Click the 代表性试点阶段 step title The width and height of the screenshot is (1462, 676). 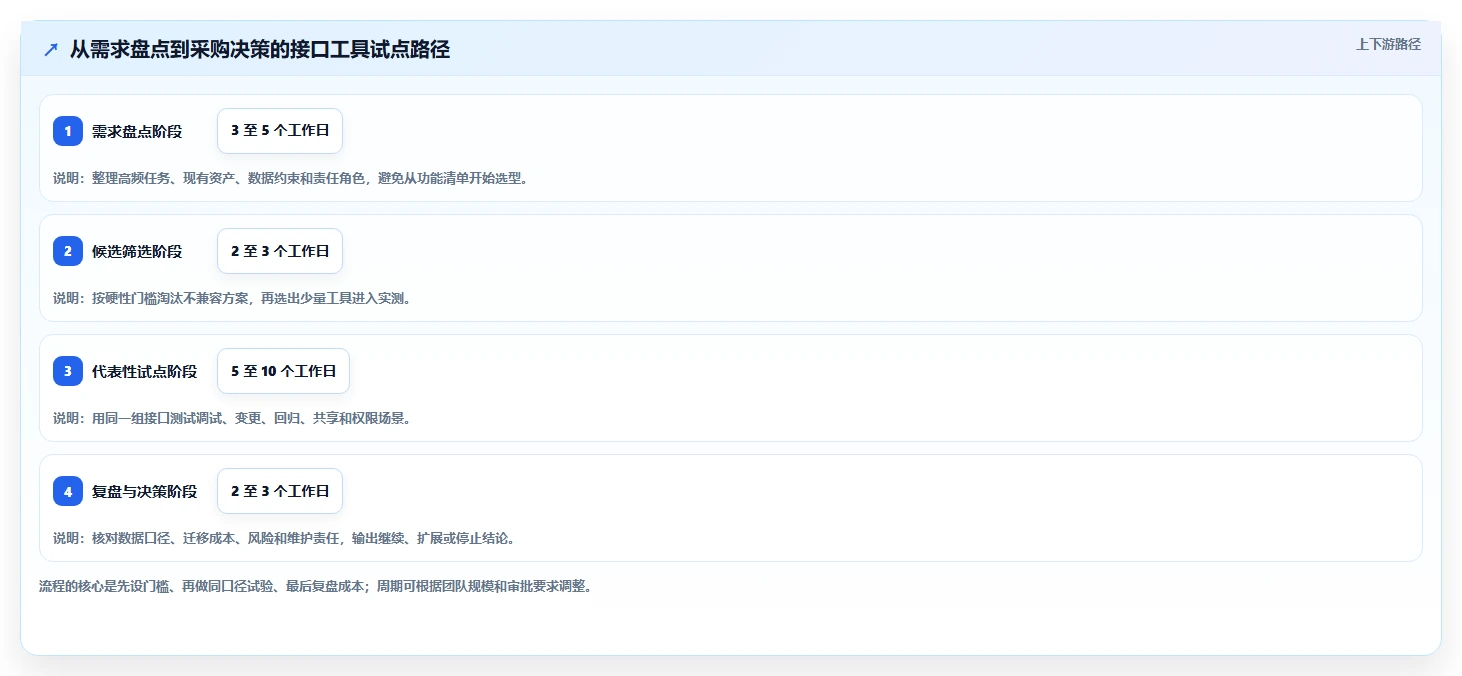(145, 371)
